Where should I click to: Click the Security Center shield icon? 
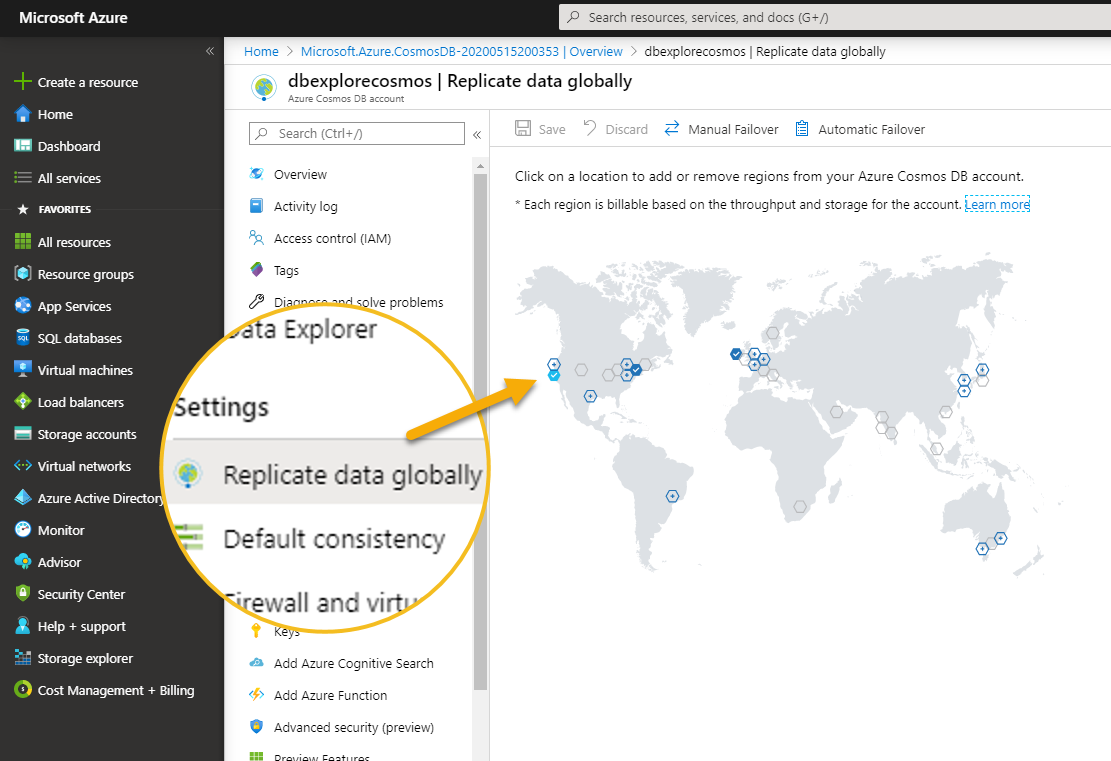point(23,593)
